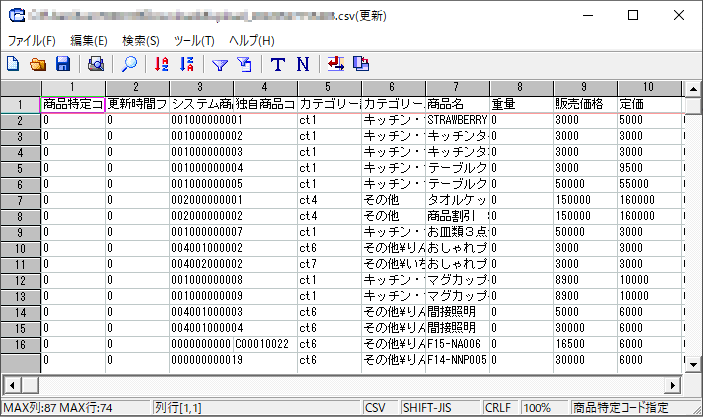Open the 編集(E) menu
The image size is (703, 417).
[89, 41]
